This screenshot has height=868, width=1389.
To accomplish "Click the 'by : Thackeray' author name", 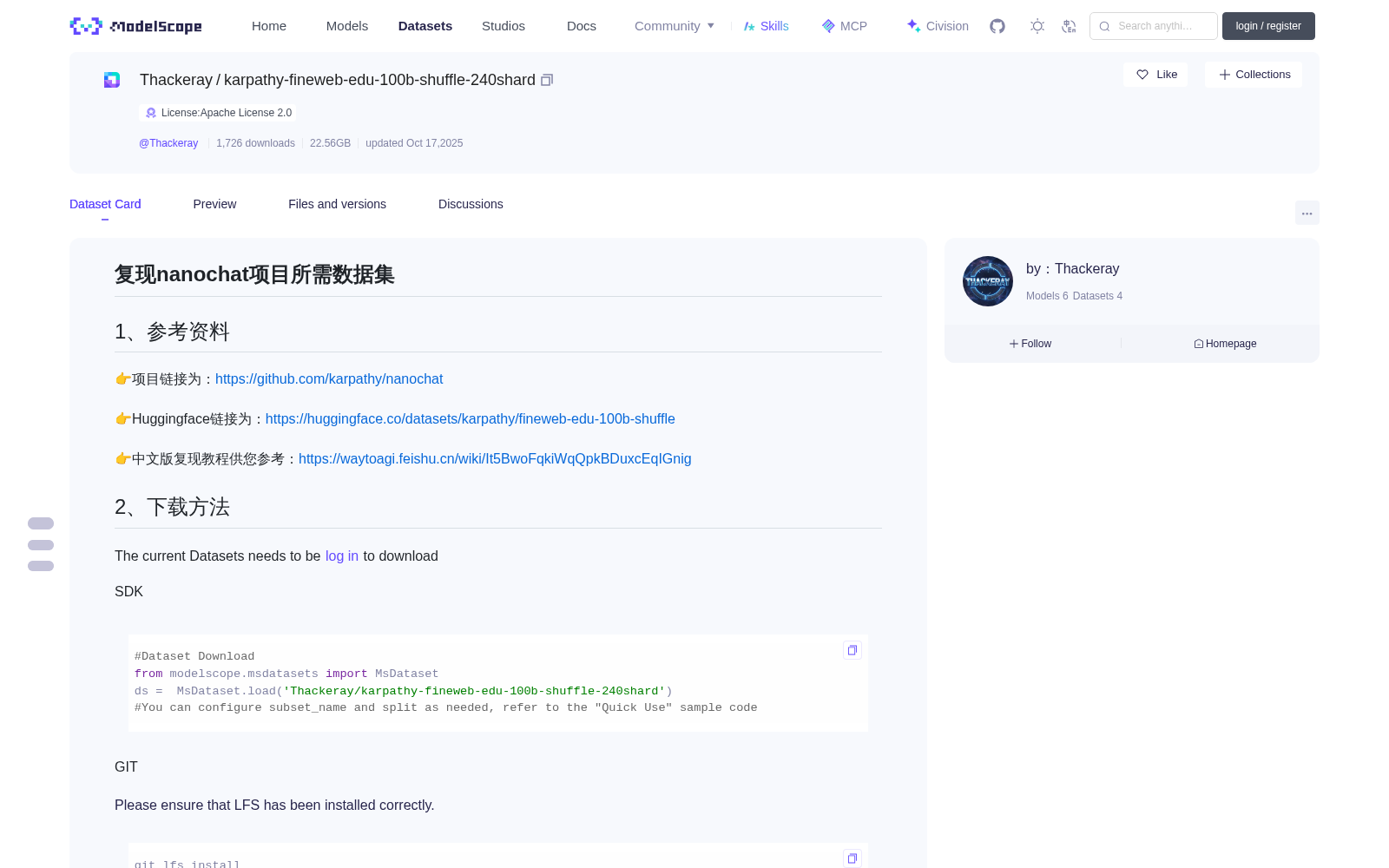I will point(1072,269).
